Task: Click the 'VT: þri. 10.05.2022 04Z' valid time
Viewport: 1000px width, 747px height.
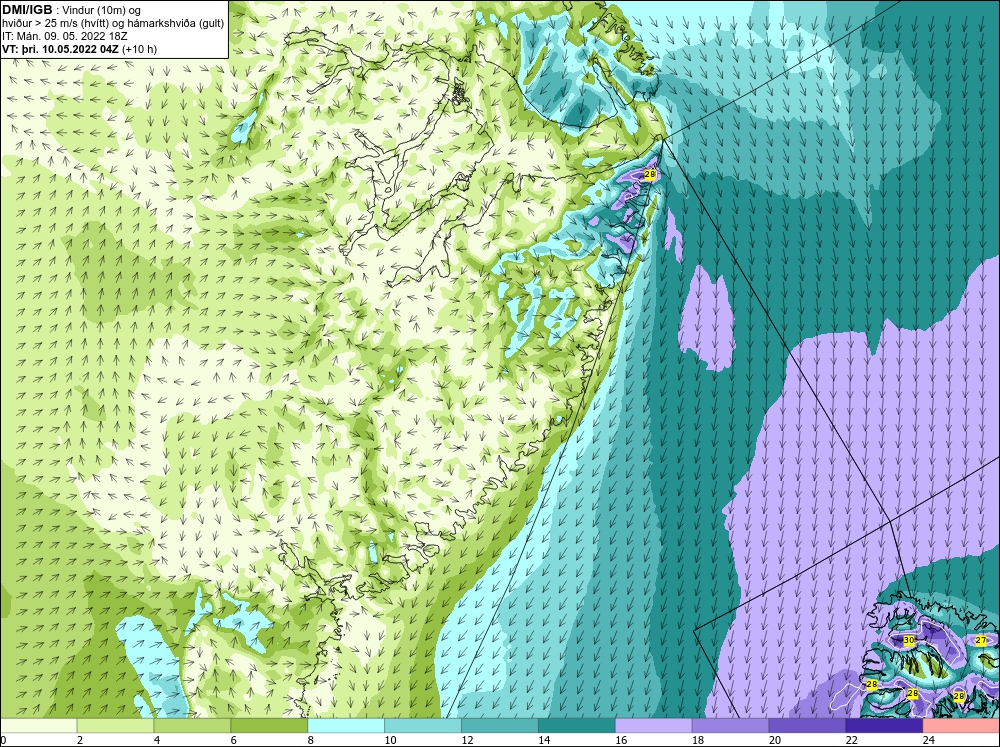Action: (61, 49)
